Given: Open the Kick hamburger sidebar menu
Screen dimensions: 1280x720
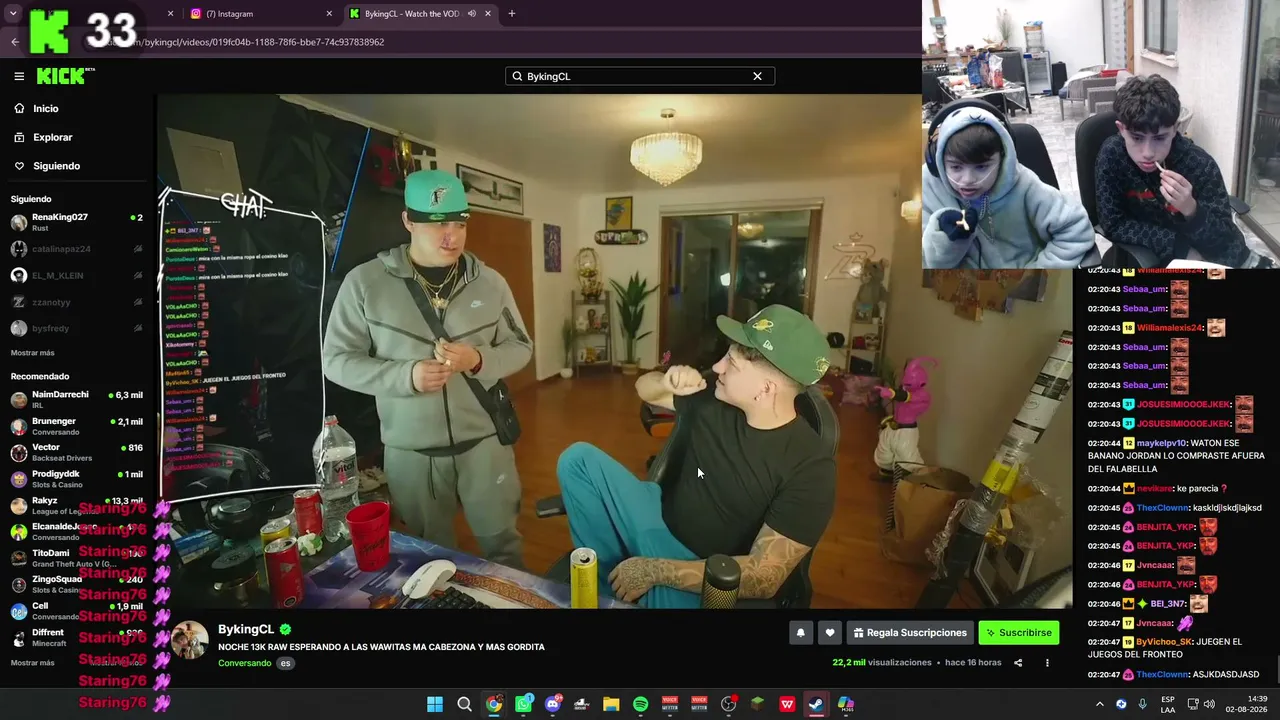Looking at the screenshot, I should pyautogui.click(x=19, y=76).
